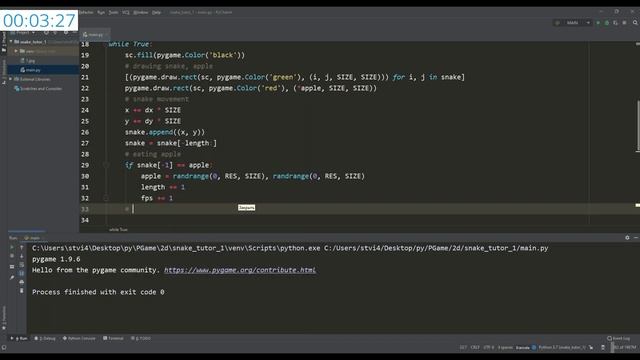
Task: Open the Window menu
Action: tap(141, 12)
